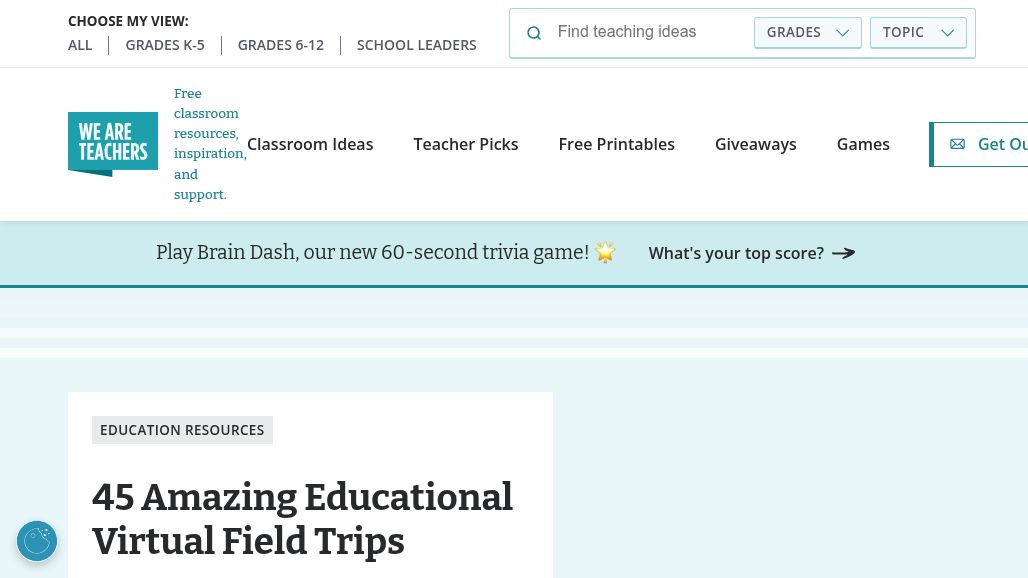Focus the Find teaching ideas search field

point(649,32)
